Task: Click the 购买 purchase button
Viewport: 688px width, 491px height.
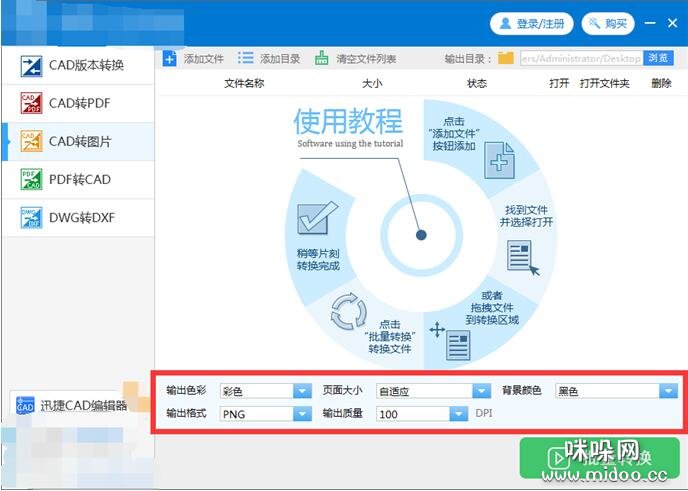Action: tap(608, 23)
